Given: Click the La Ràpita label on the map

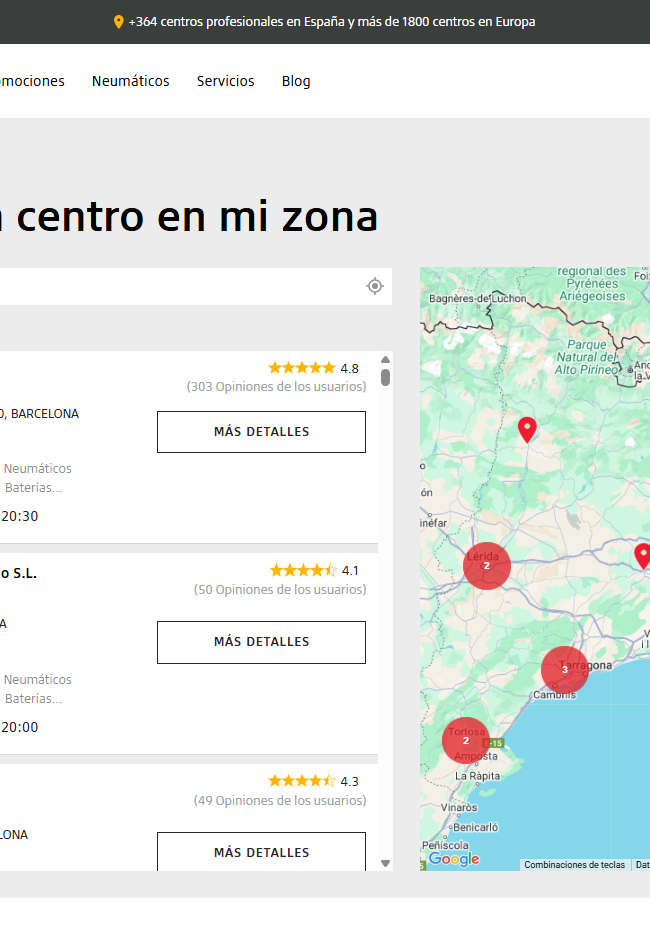Looking at the screenshot, I should tap(477, 776).
